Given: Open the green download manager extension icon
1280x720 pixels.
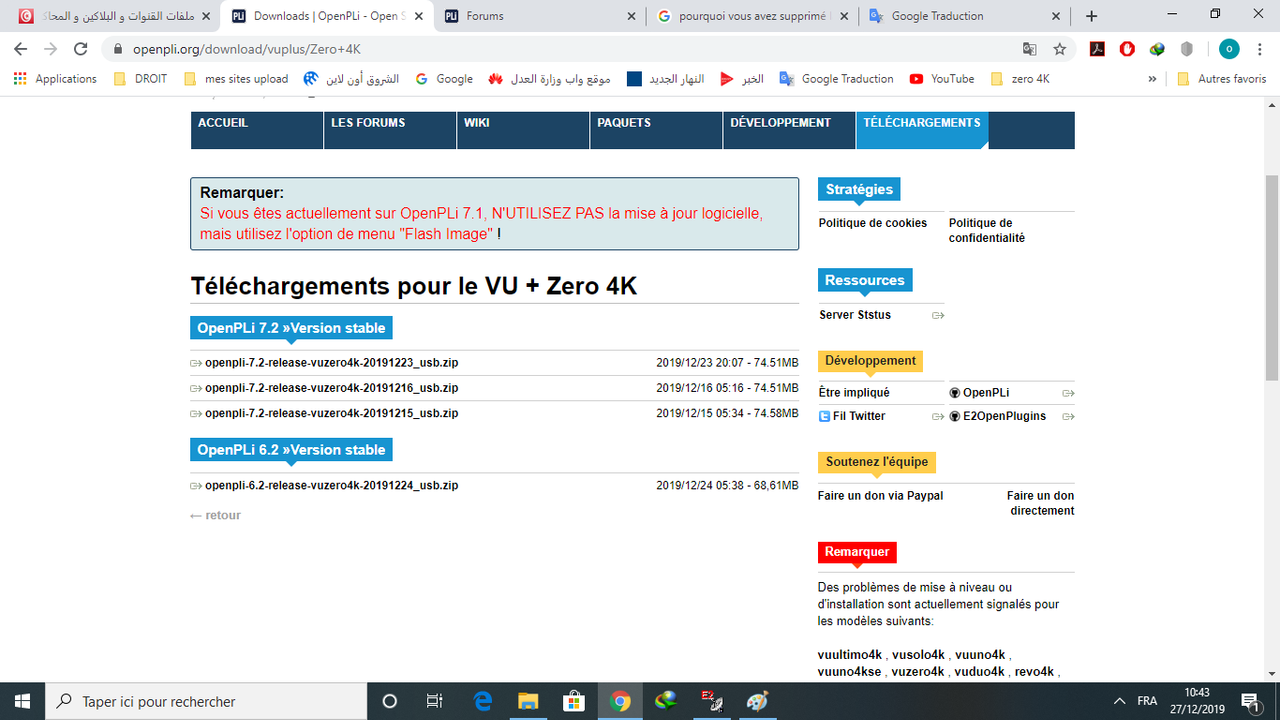Looking at the screenshot, I should pyautogui.click(x=1157, y=49).
